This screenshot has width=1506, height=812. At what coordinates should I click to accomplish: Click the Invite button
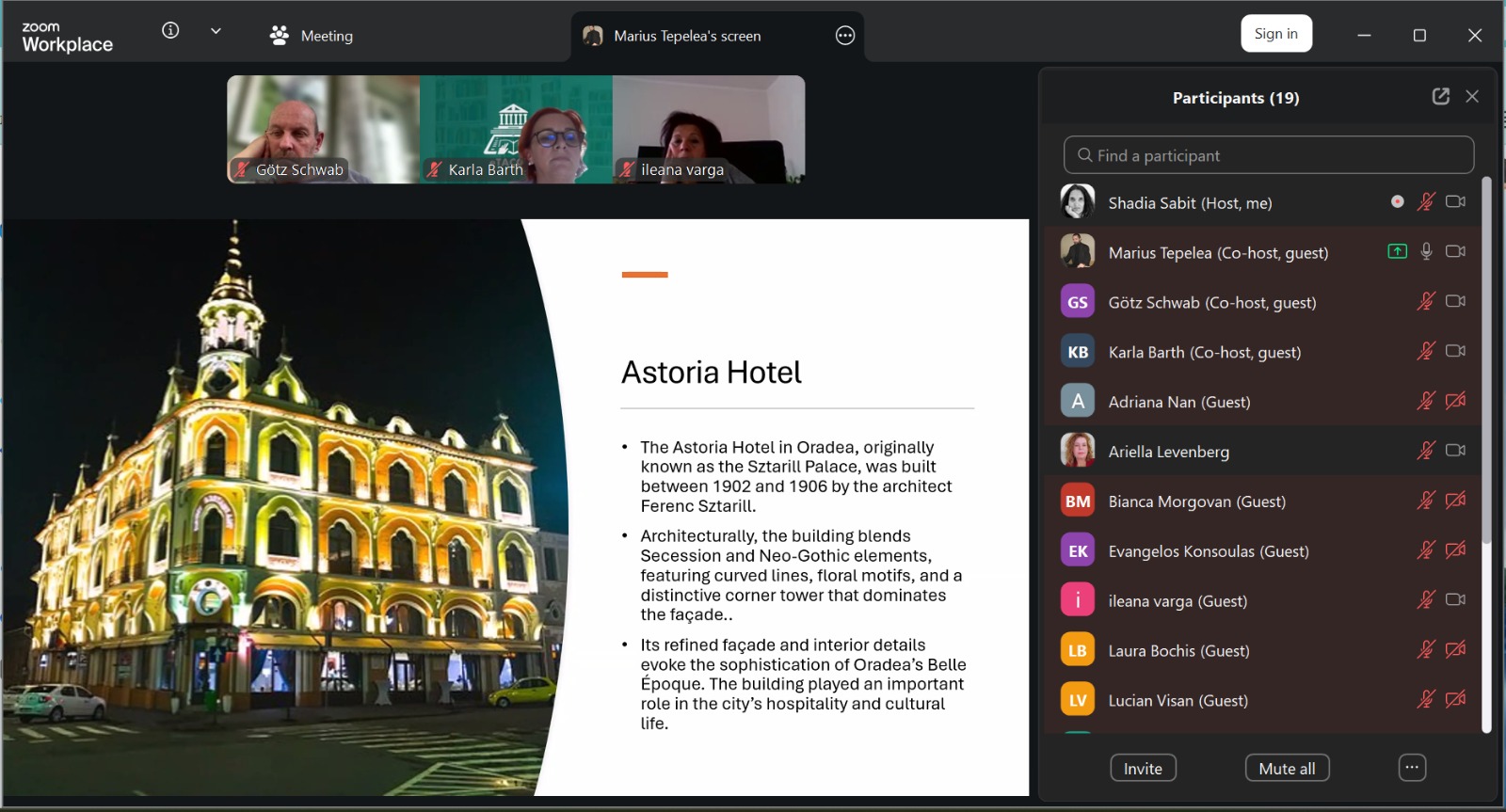pyautogui.click(x=1143, y=768)
